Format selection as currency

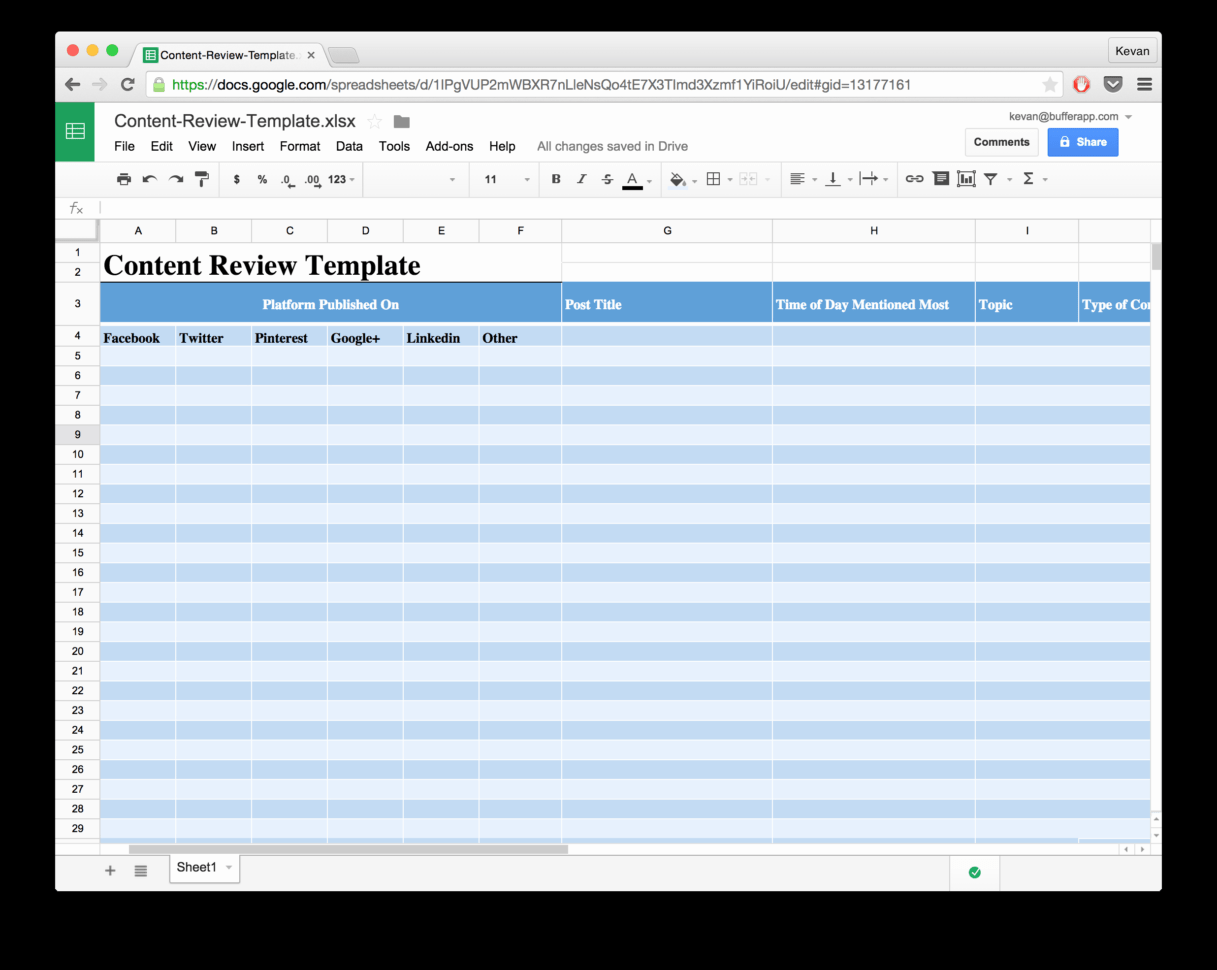[x=236, y=179]
